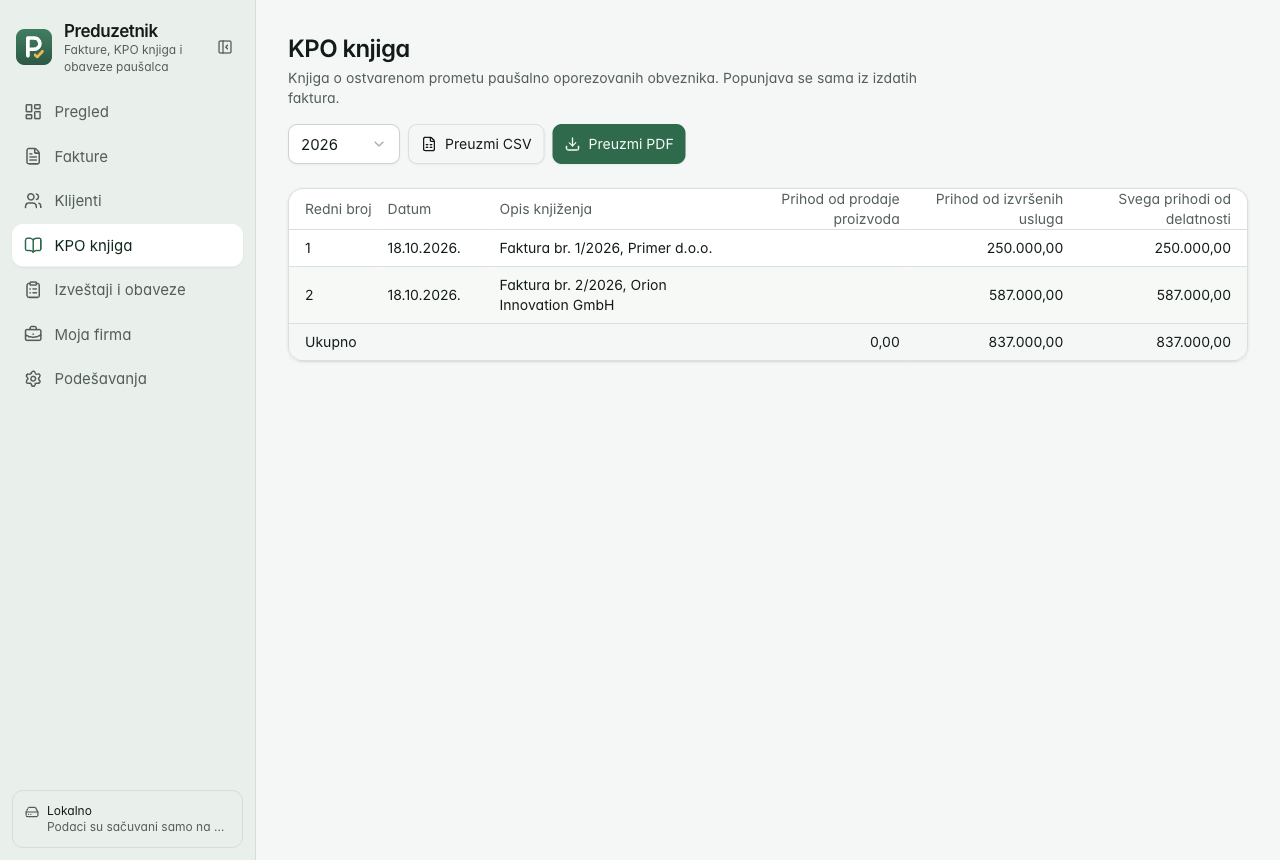
Task: Click the Klijenti people icon
Action: click(33, 201)
